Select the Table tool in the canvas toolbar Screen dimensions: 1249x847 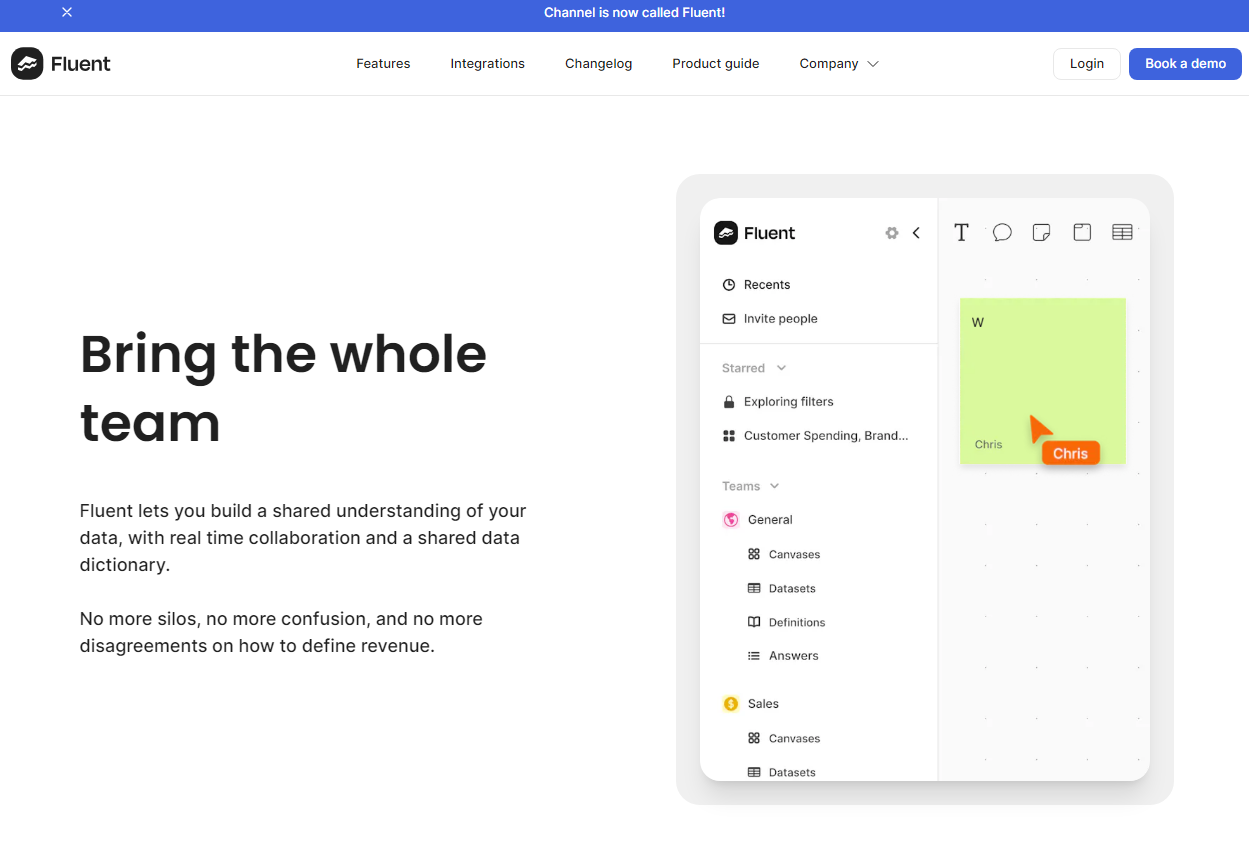coord(1122,232)
